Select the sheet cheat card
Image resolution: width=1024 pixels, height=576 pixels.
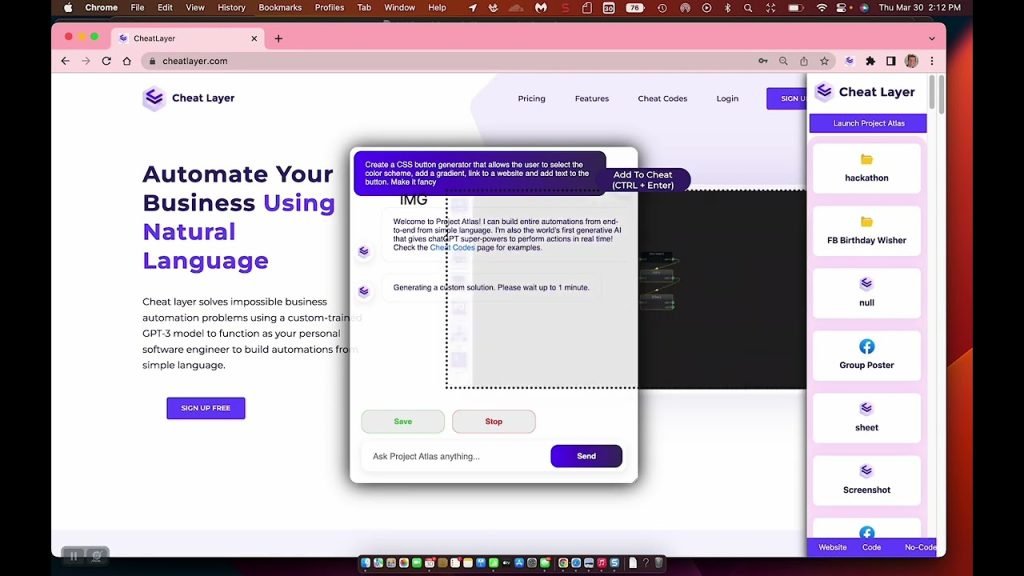tap(866, 417)
